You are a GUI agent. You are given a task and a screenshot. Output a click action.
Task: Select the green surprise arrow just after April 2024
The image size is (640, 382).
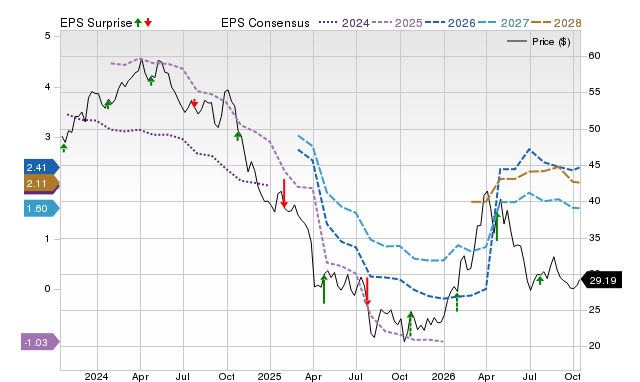pos(151,81)
